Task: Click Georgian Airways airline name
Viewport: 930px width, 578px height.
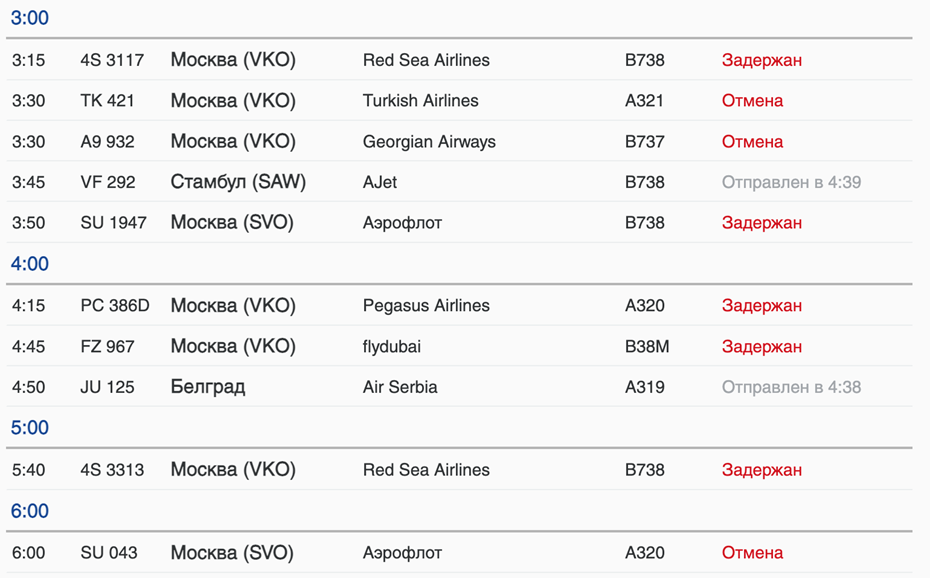Action: pos(429,142)
